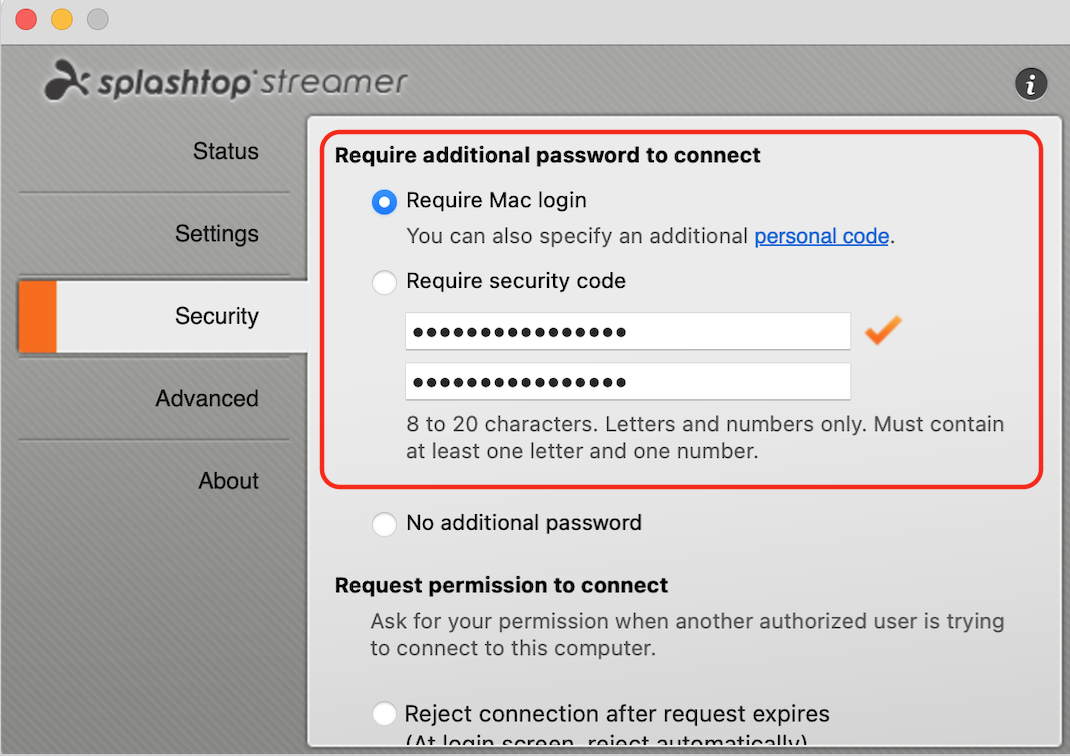
Task: Click the info icon in the top-right corner
Action: click(1031, 84)
